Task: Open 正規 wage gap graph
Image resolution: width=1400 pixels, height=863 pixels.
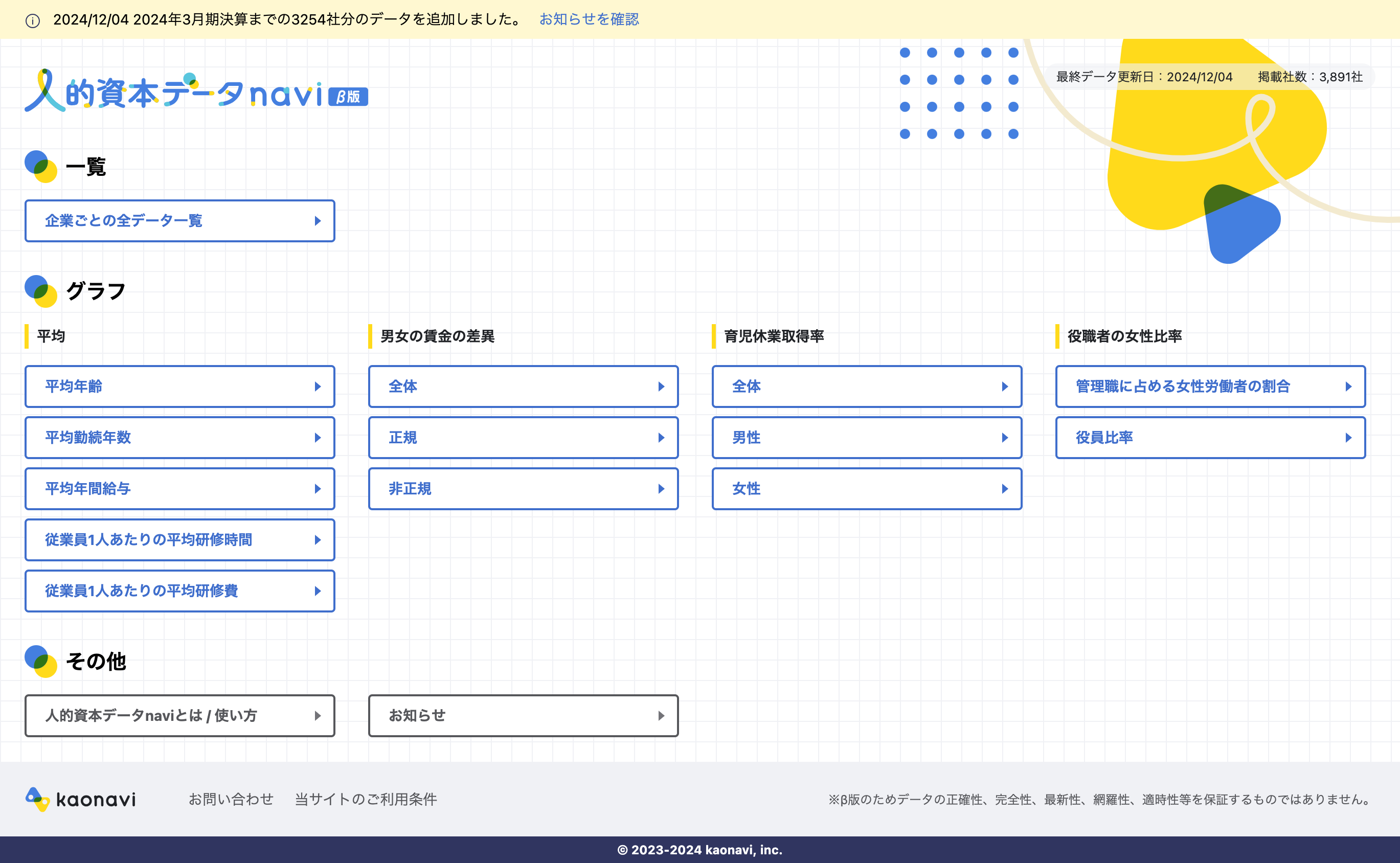Action: coord(524,438)
